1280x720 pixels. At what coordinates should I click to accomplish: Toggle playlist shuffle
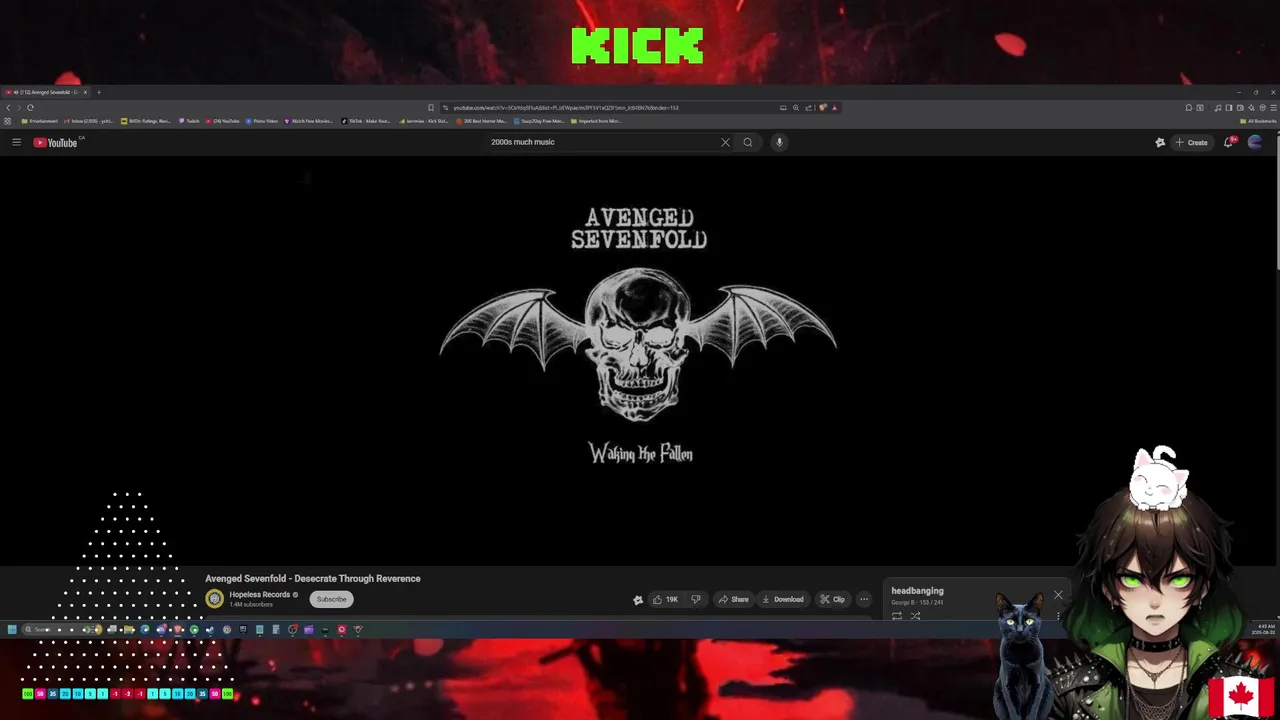coord(915,616)
